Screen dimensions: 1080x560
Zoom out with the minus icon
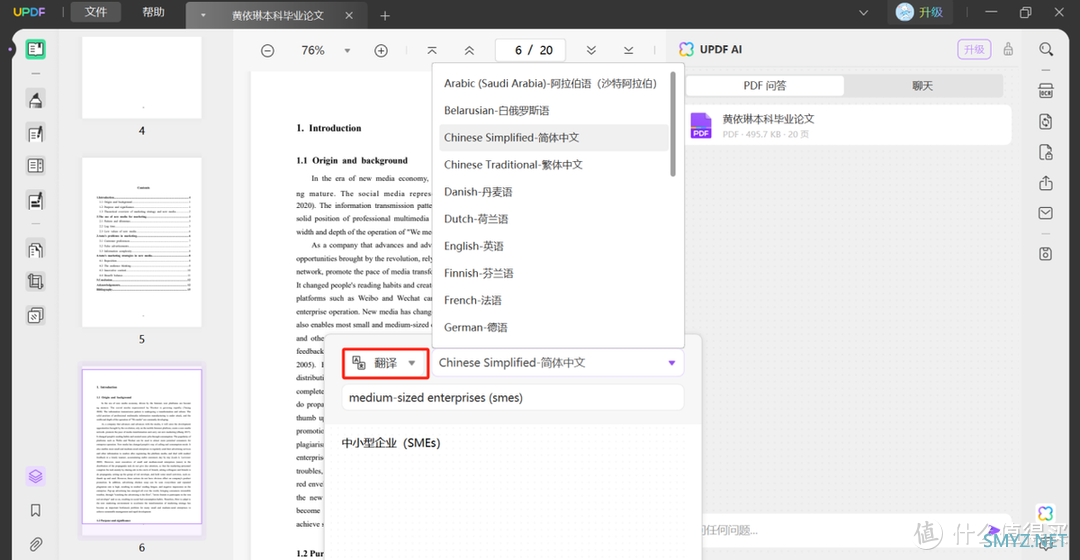[x=268, y=50]
